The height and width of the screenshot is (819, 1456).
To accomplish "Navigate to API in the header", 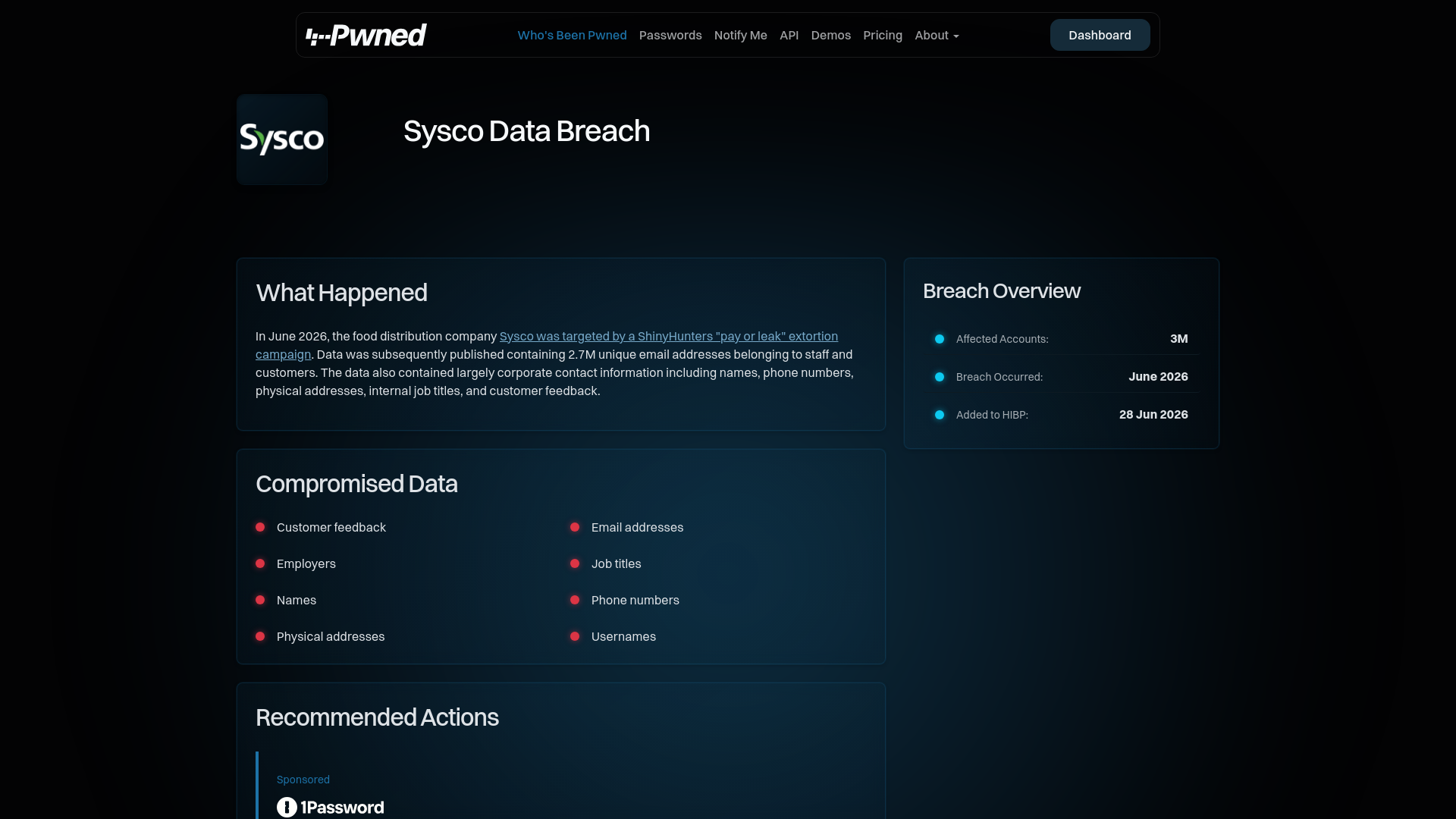I will point(789,35).
